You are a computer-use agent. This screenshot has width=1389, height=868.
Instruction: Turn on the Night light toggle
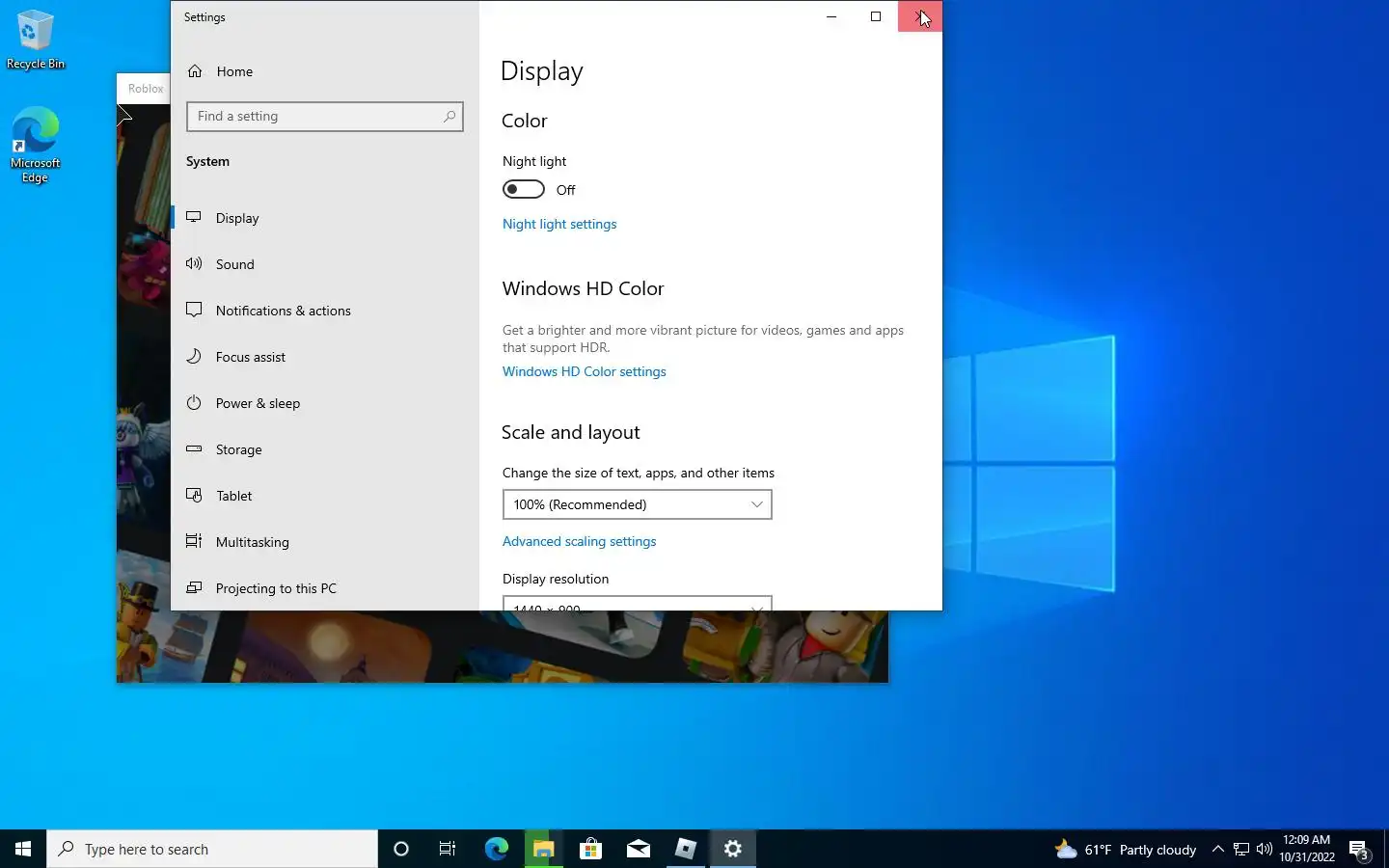524,190
